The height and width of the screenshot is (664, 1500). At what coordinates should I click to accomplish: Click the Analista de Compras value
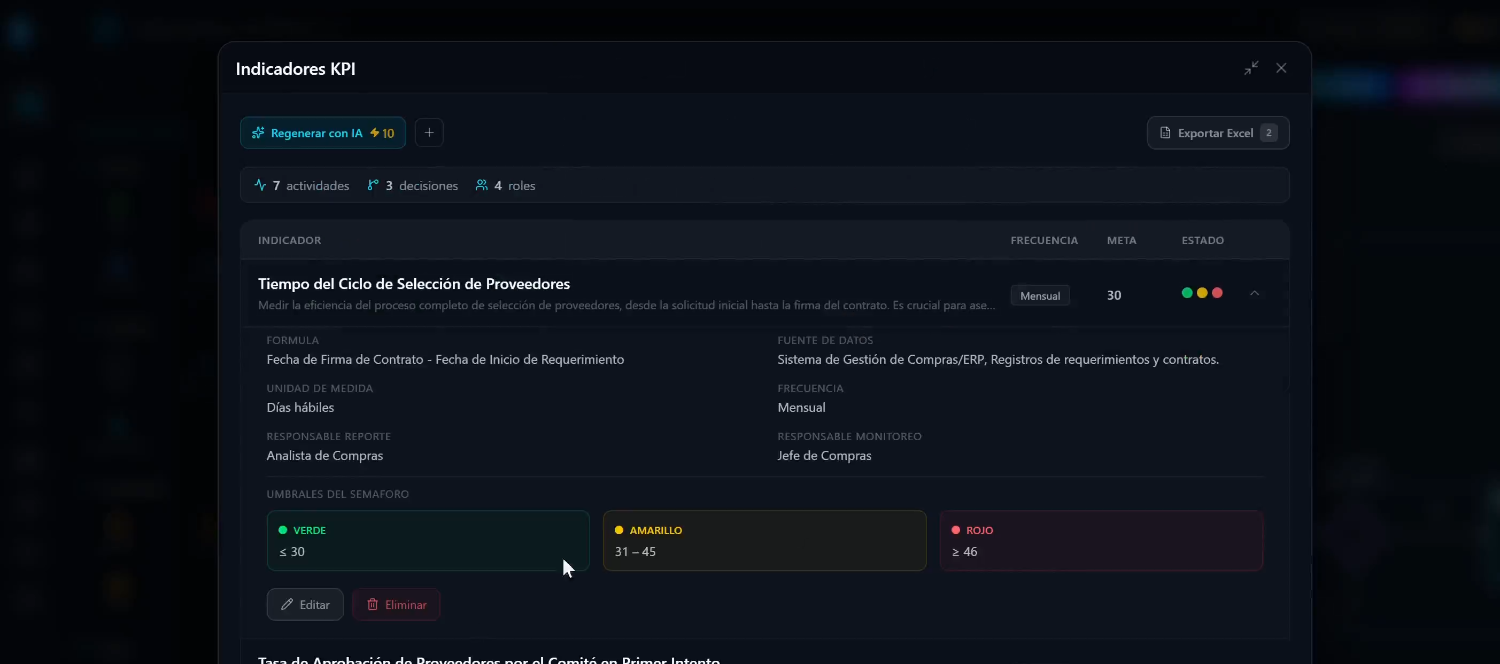tap(325, 455)
